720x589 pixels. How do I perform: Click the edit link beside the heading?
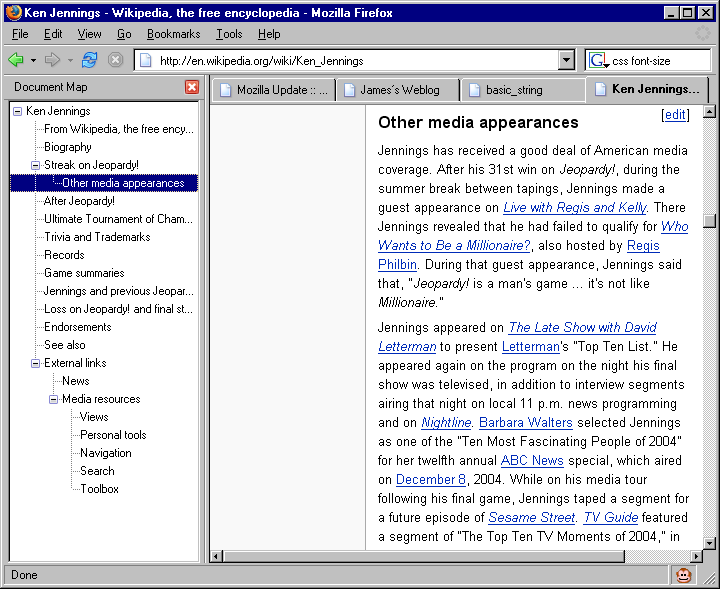675,115
